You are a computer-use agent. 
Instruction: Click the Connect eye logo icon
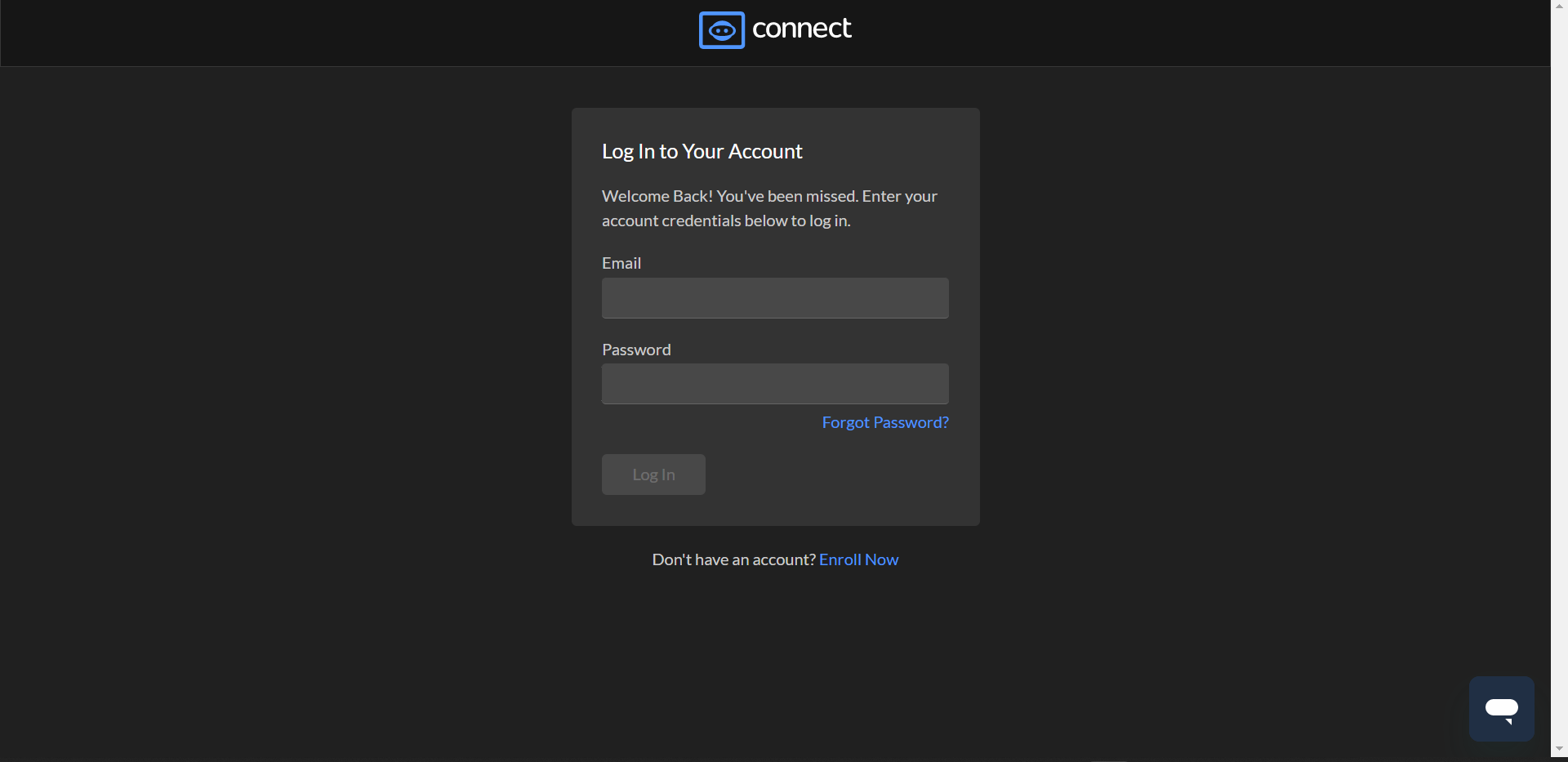(x=721, y=30)
